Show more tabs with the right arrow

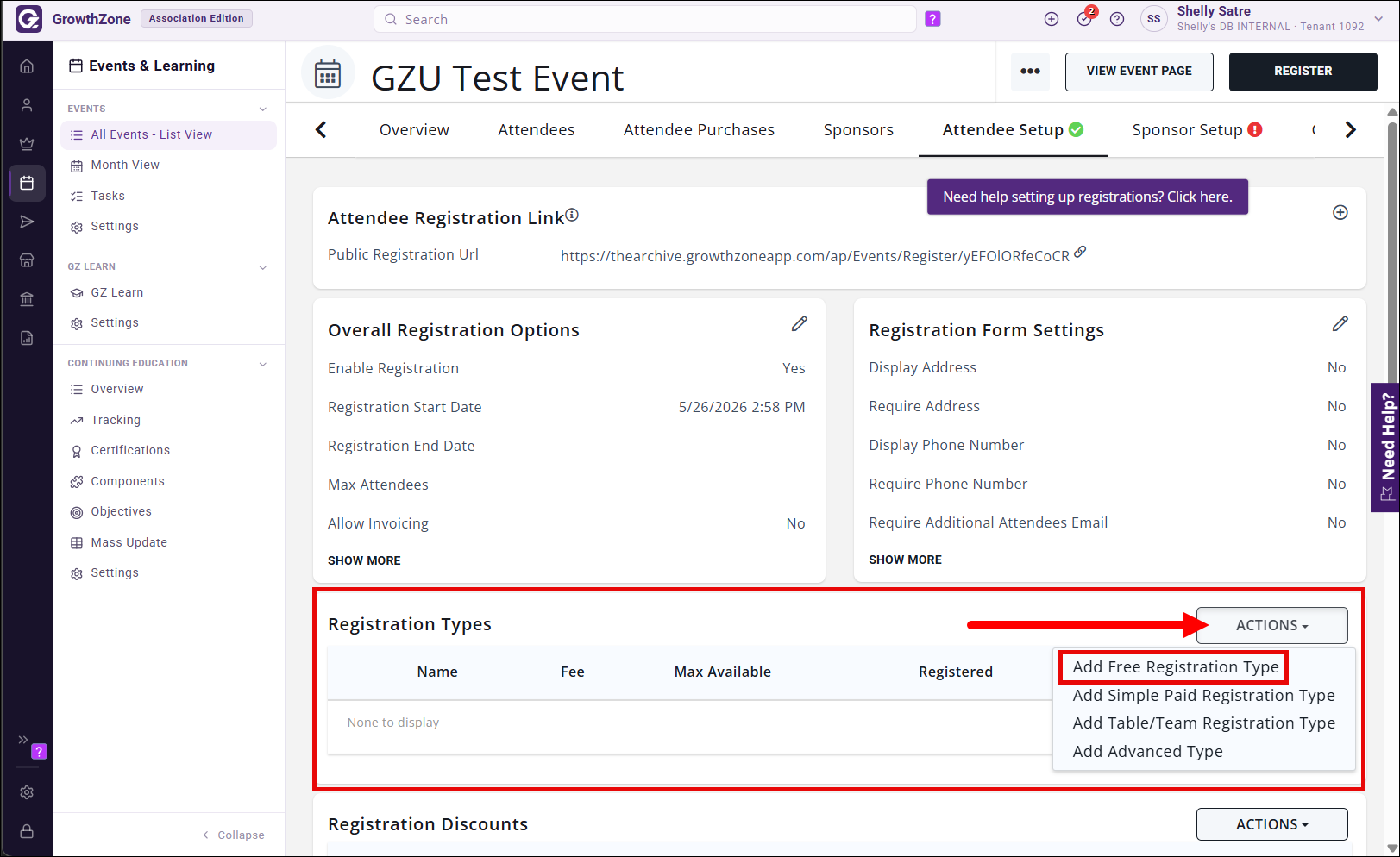pos(1351,130)
